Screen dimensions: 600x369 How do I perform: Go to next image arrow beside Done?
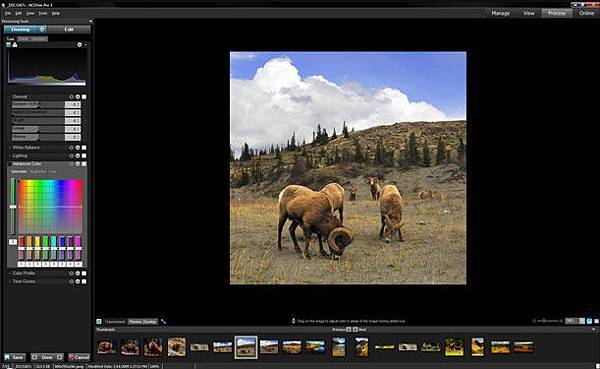(x=60, y=357)
